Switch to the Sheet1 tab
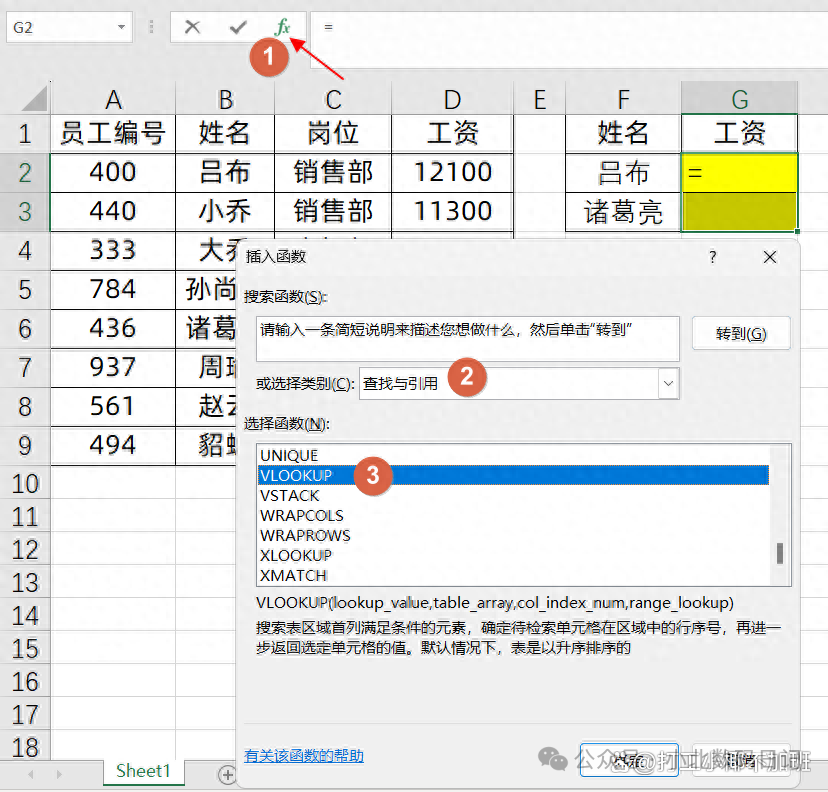Screen dimensions: 828x792 (x=143, y=771)
